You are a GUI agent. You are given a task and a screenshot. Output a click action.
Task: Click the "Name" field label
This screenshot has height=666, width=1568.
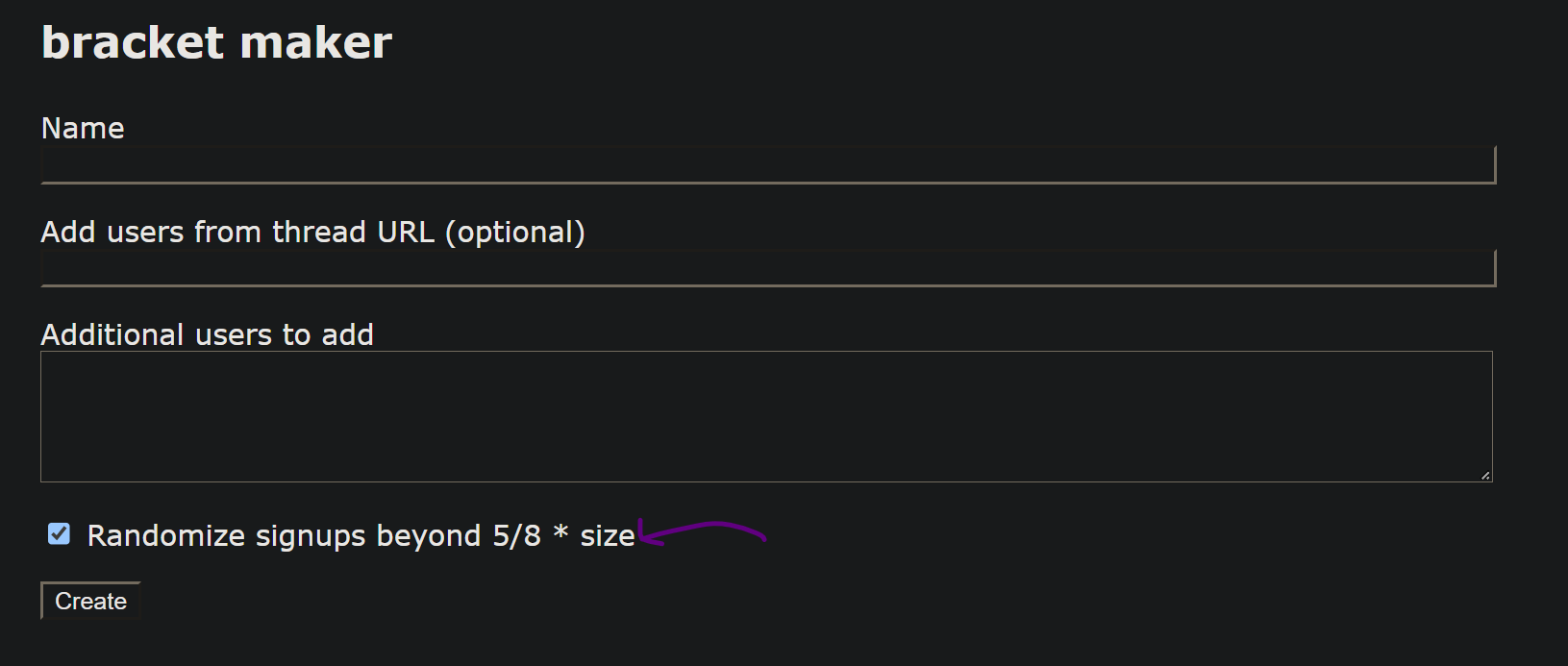83,129
